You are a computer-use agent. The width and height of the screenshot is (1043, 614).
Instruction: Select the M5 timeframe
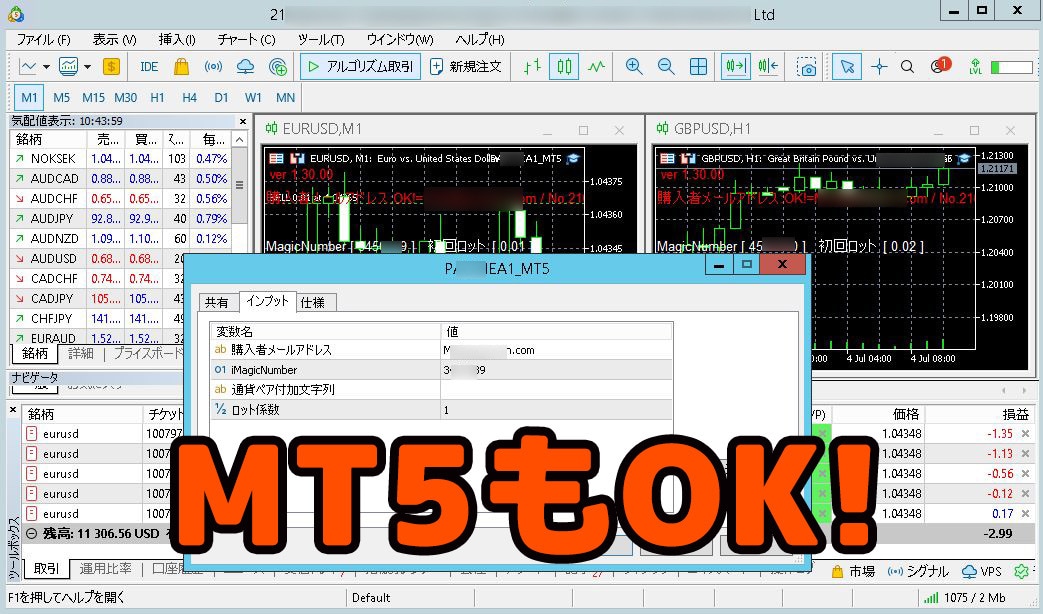[61, 98]
